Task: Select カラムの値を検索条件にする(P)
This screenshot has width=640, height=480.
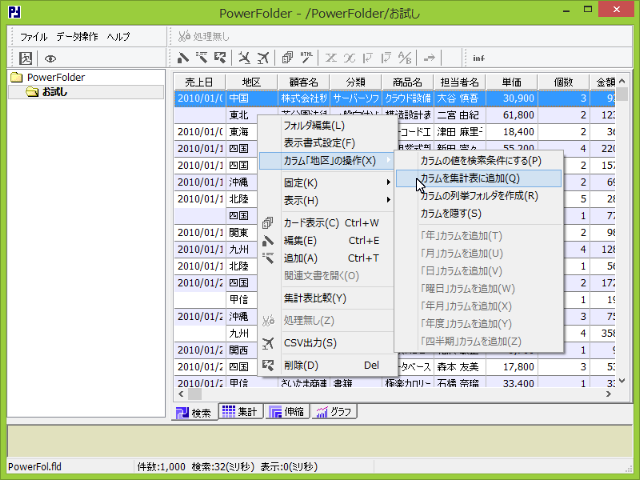Action: click(x=479, y=161)
